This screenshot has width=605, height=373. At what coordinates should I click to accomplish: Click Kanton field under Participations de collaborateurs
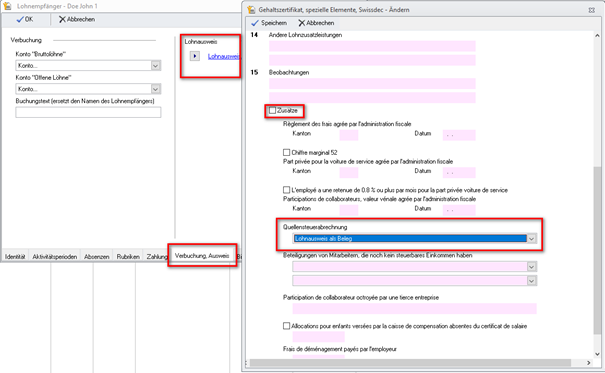349,210
